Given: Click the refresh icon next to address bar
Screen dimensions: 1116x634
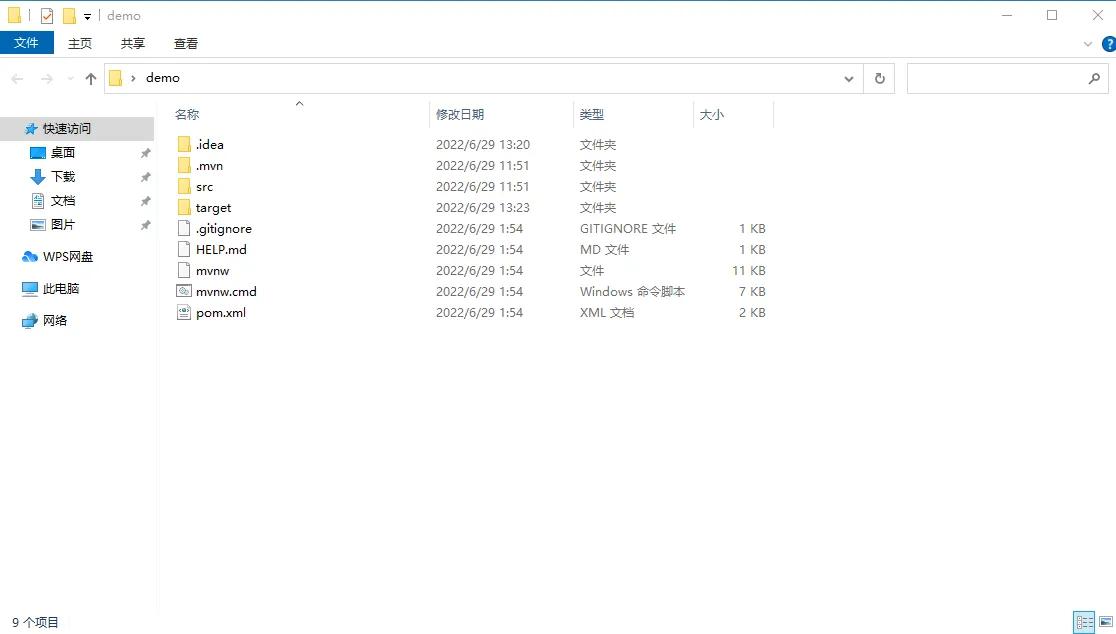Looking at the screenshot, I should [x=878, y=77].
